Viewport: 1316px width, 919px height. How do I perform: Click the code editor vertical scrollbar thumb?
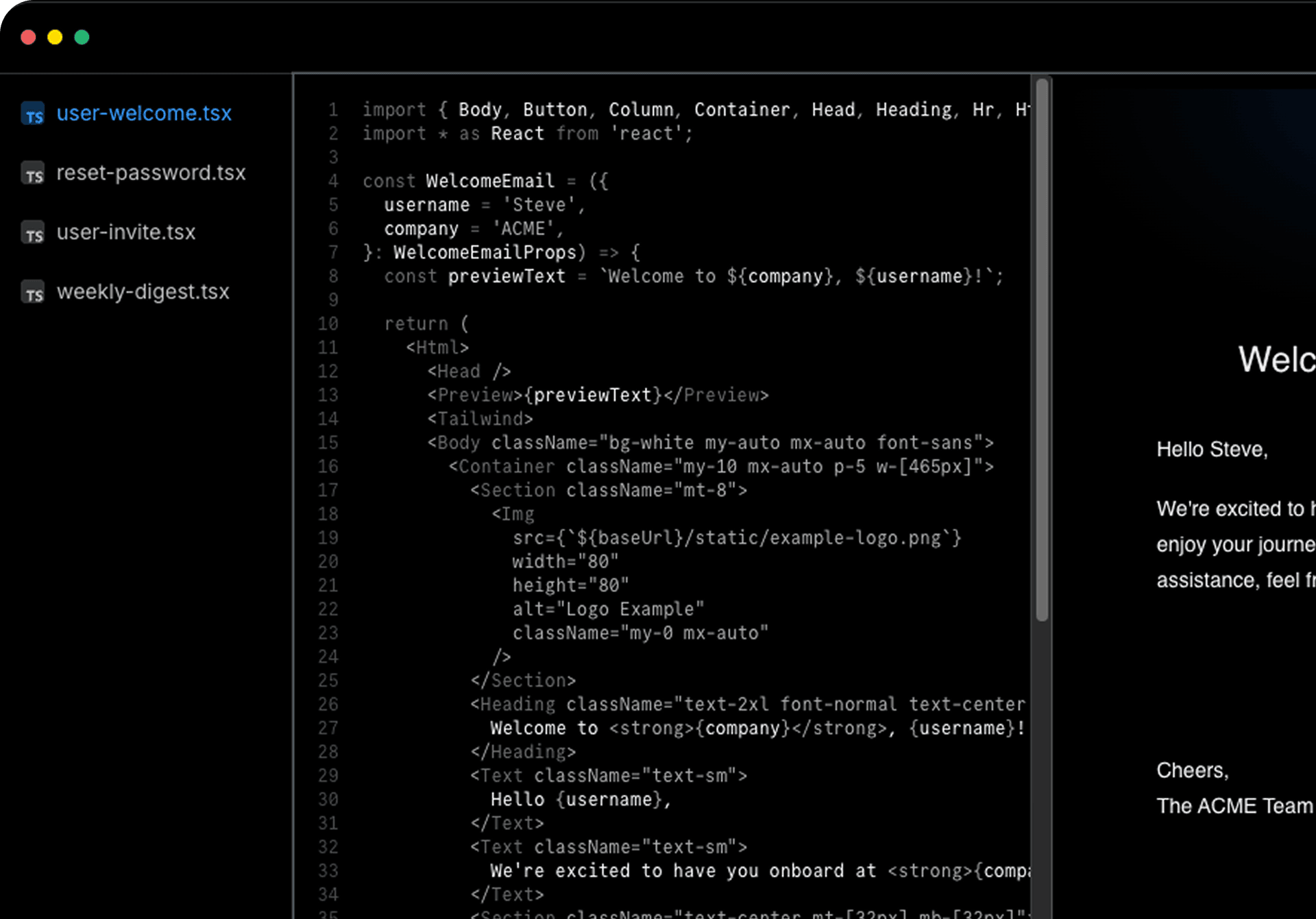coord(1042,350)
